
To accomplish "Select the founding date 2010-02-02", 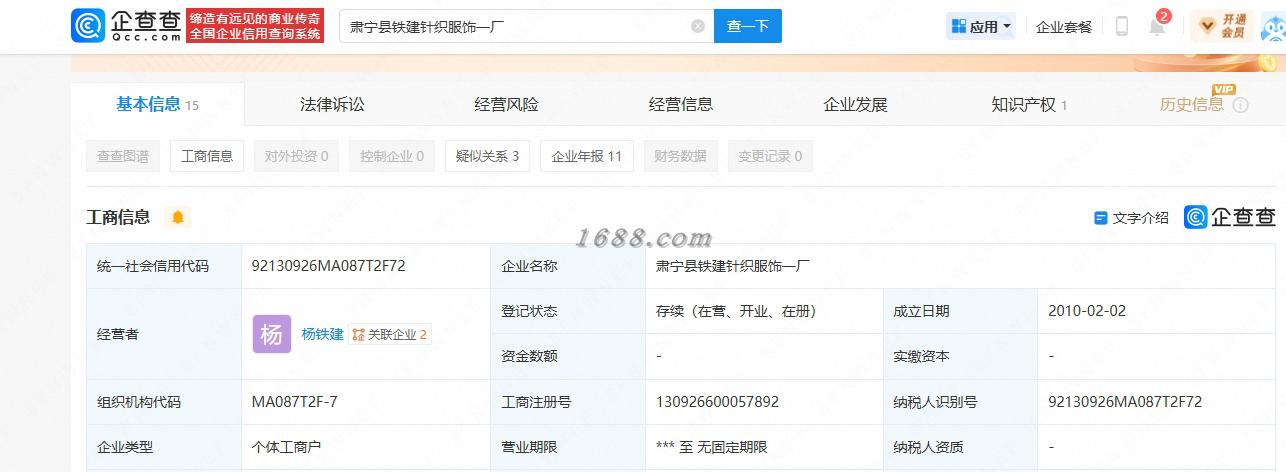I will (x=1087, y=311).
